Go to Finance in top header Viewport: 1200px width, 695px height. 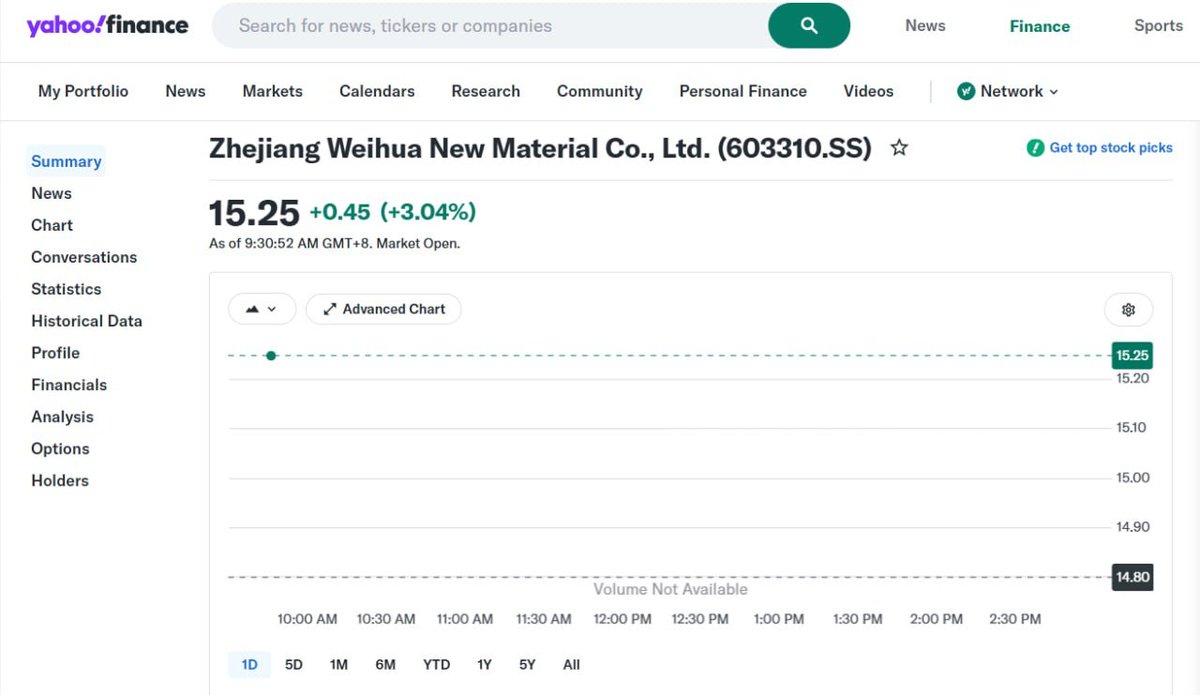point(1040,26)
